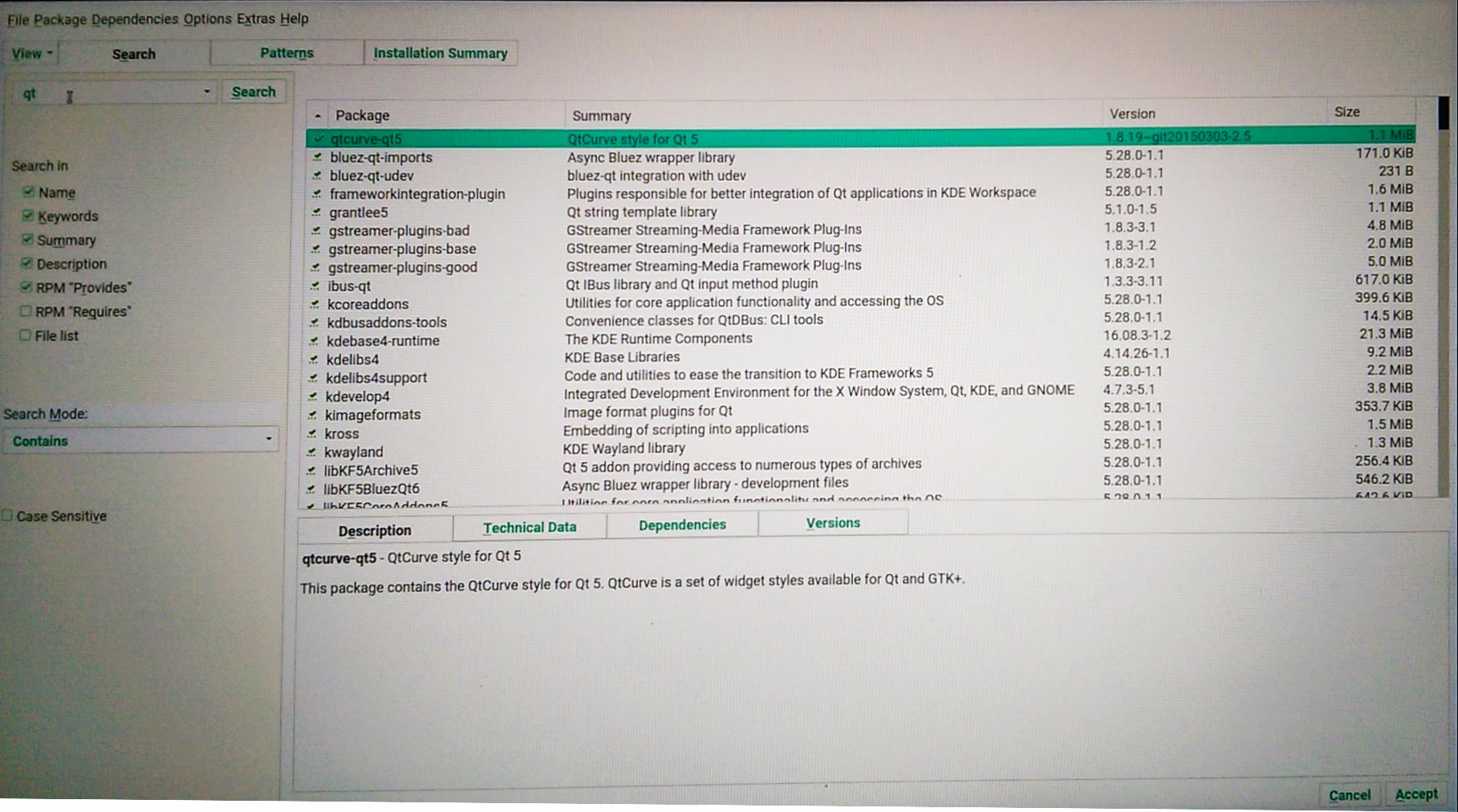Screen dimensions: 1458x812
Task: Sort by the Size column header
Action: tap(1371, 112)
